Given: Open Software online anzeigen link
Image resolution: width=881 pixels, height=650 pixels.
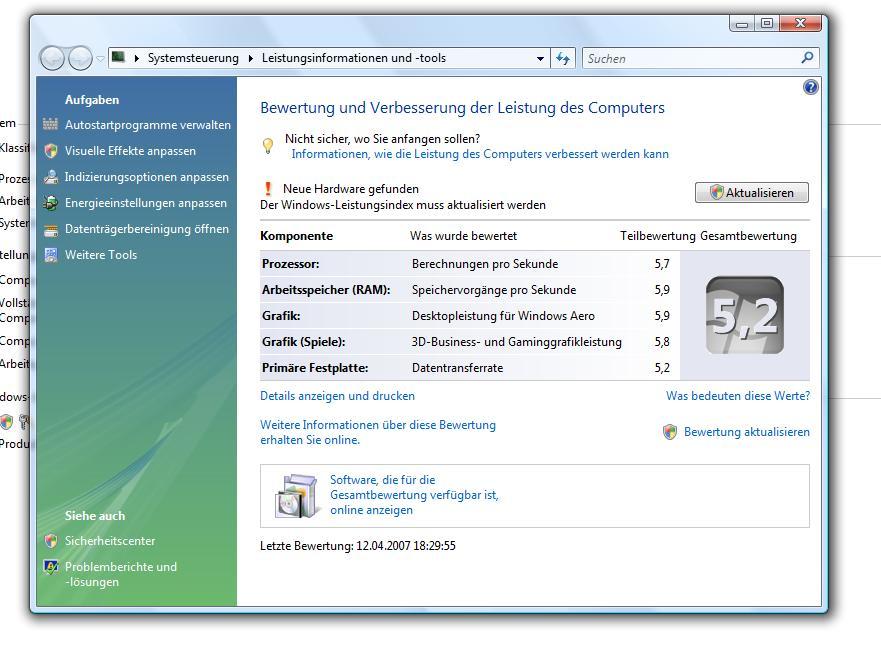Looking at the screenshot, I should pyautogui.click(x=414, y=495).
